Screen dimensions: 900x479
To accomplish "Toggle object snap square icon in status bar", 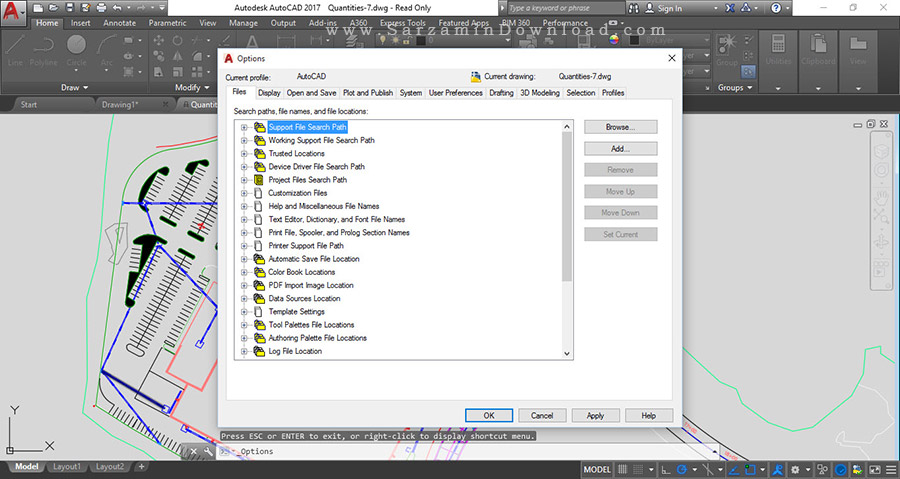I will (750, 470).
